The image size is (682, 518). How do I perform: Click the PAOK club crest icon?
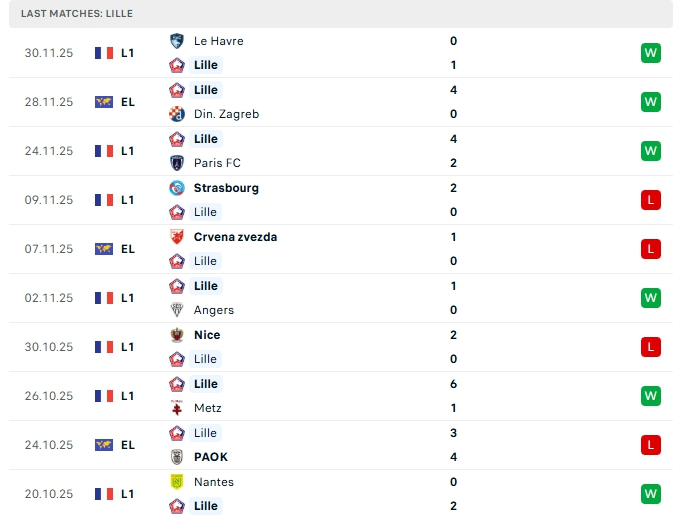click(177, 457)
